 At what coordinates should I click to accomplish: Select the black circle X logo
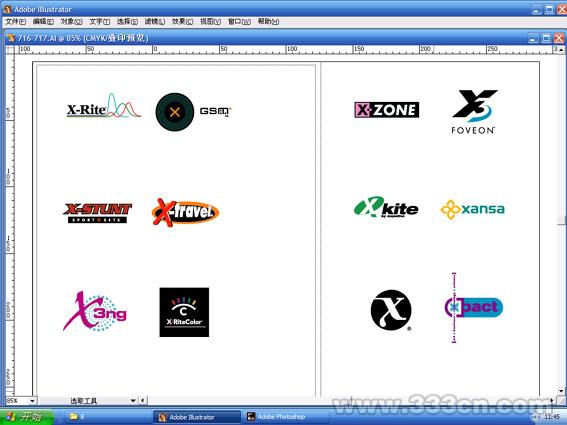pos(391,310)
